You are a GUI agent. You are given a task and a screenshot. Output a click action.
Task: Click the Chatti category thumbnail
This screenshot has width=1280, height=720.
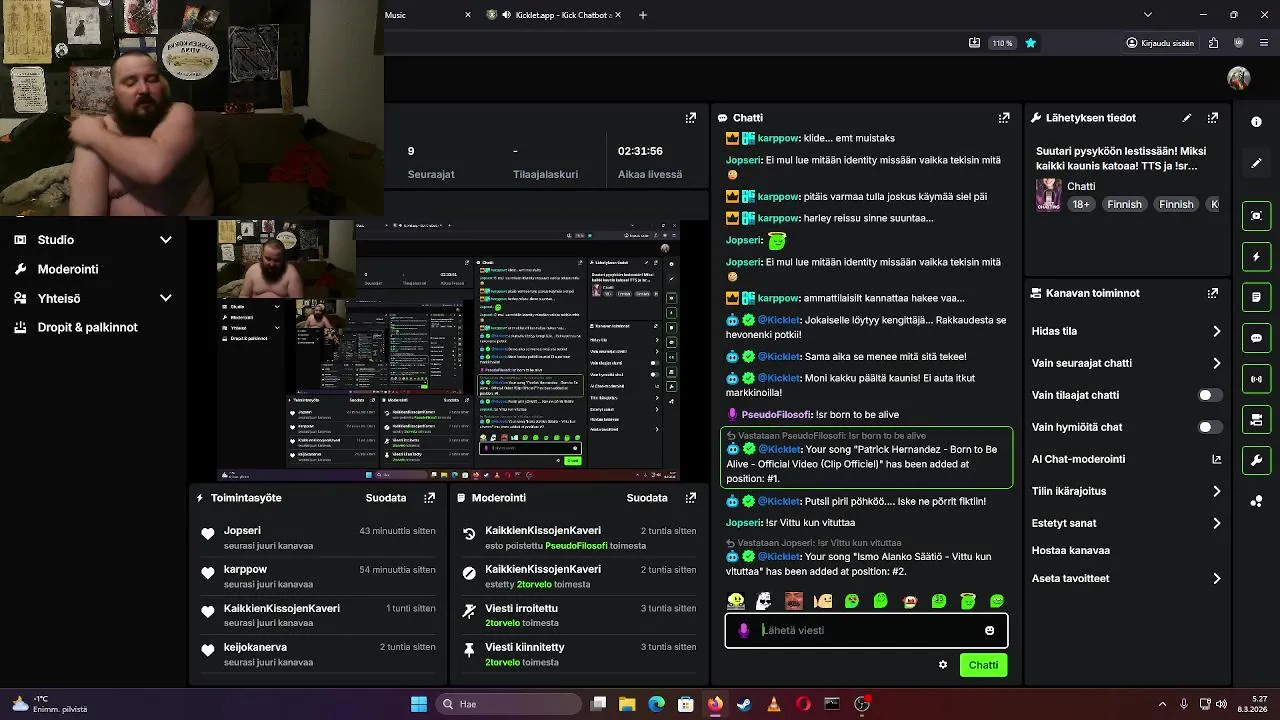(1048, 194)
